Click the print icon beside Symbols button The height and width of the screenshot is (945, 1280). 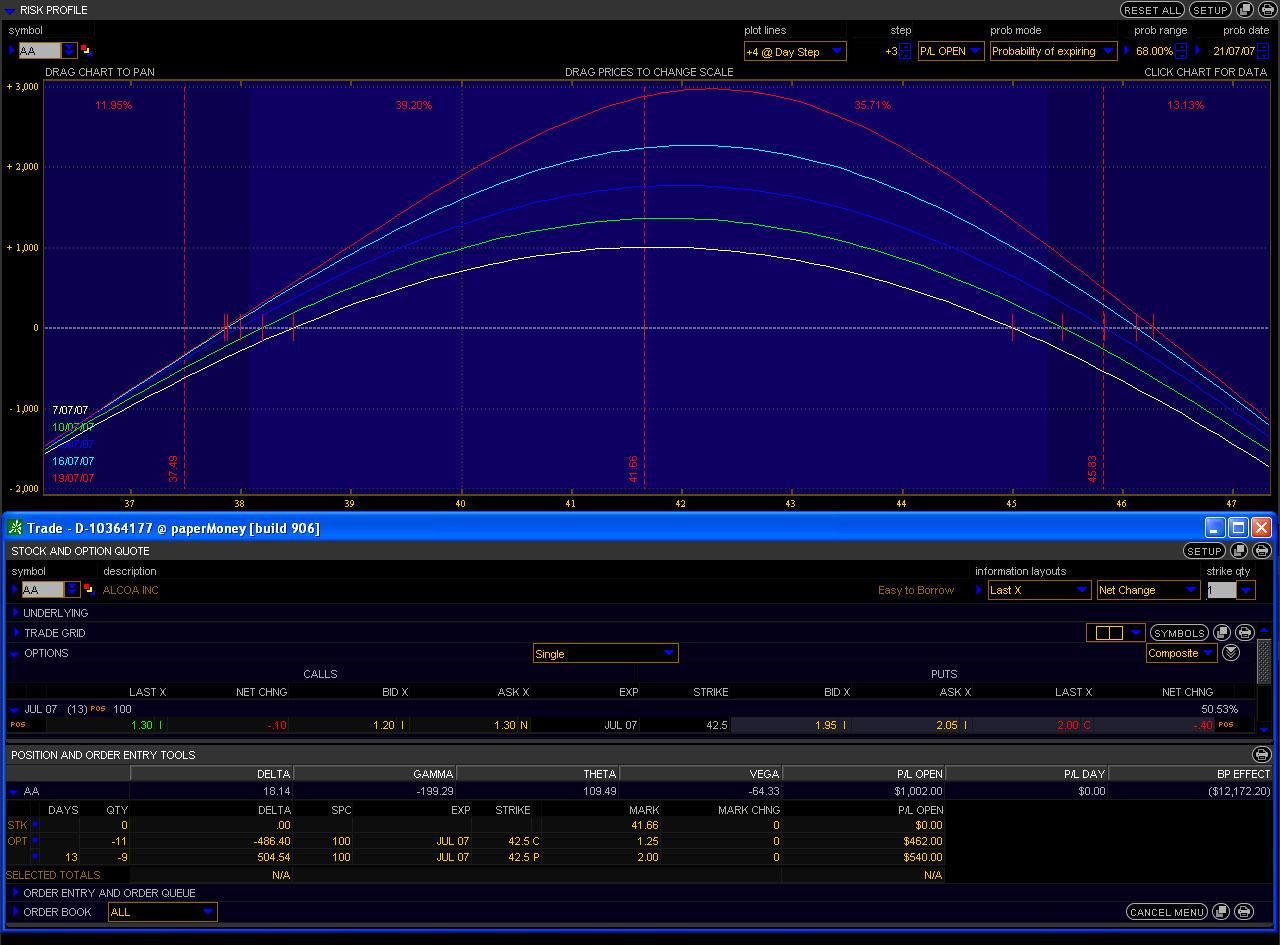1244,633
